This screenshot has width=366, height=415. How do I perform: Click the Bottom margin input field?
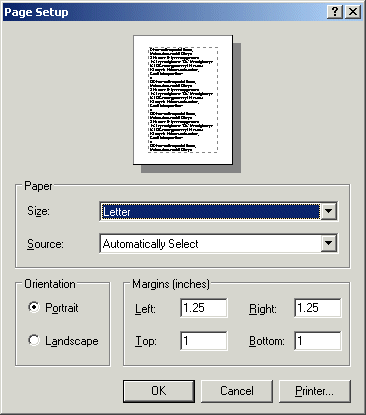[318, 341]
